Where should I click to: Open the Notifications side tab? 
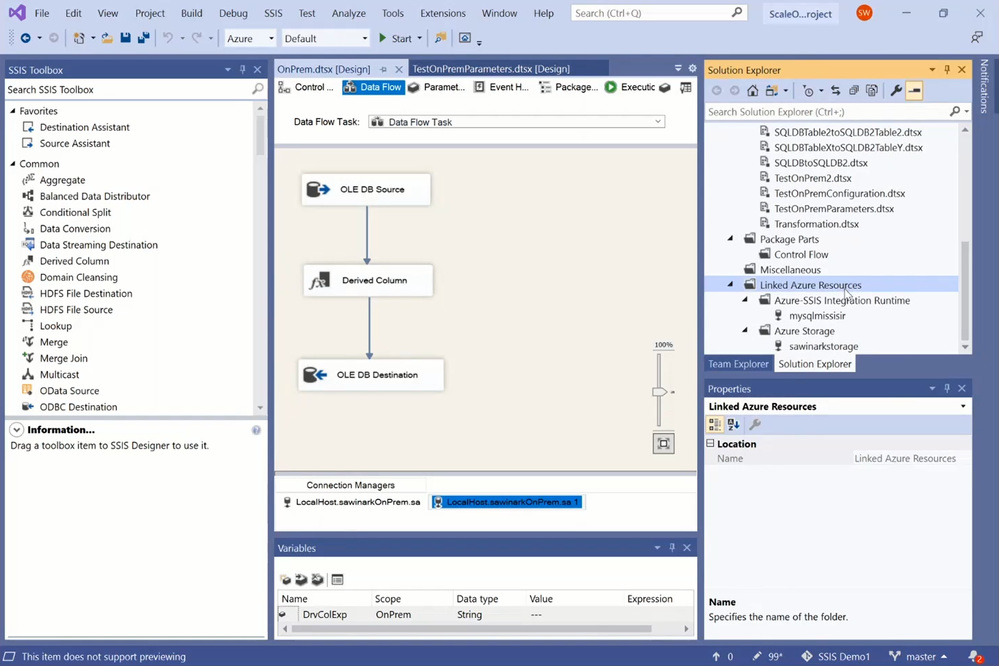point(984,86)
